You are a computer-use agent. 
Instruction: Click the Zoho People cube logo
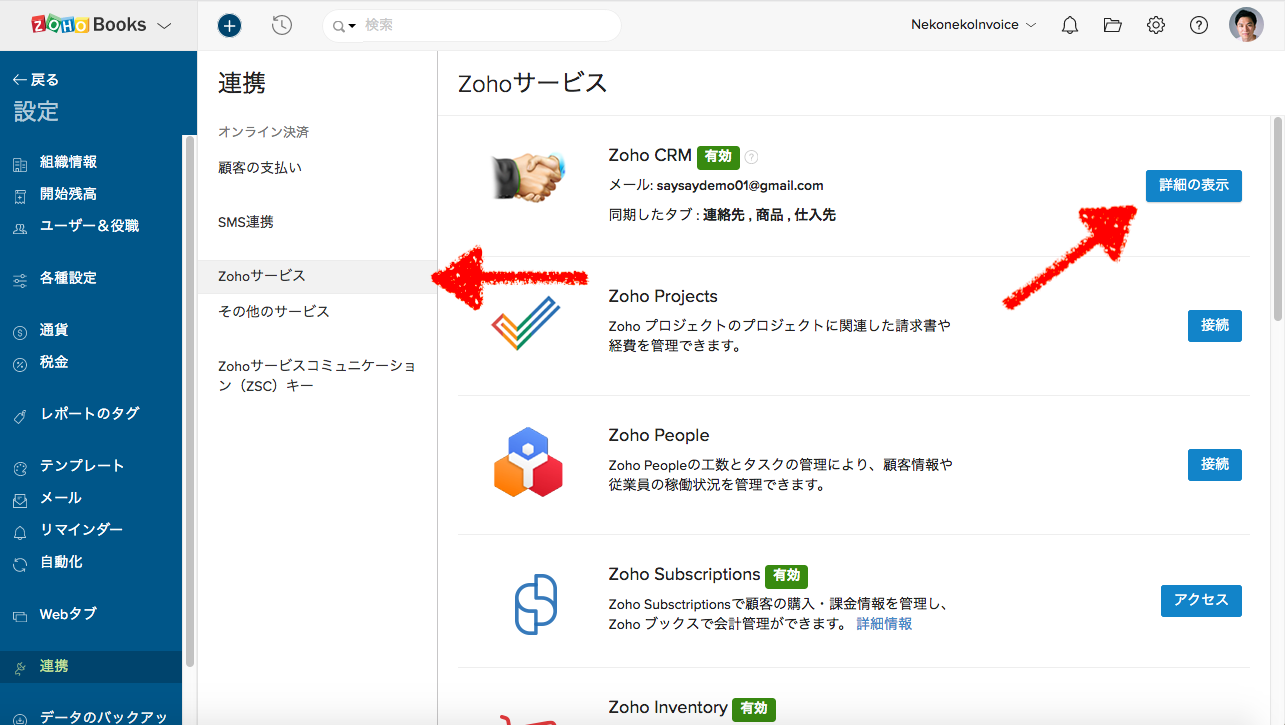pyautogui.click(x=528, y=462)
